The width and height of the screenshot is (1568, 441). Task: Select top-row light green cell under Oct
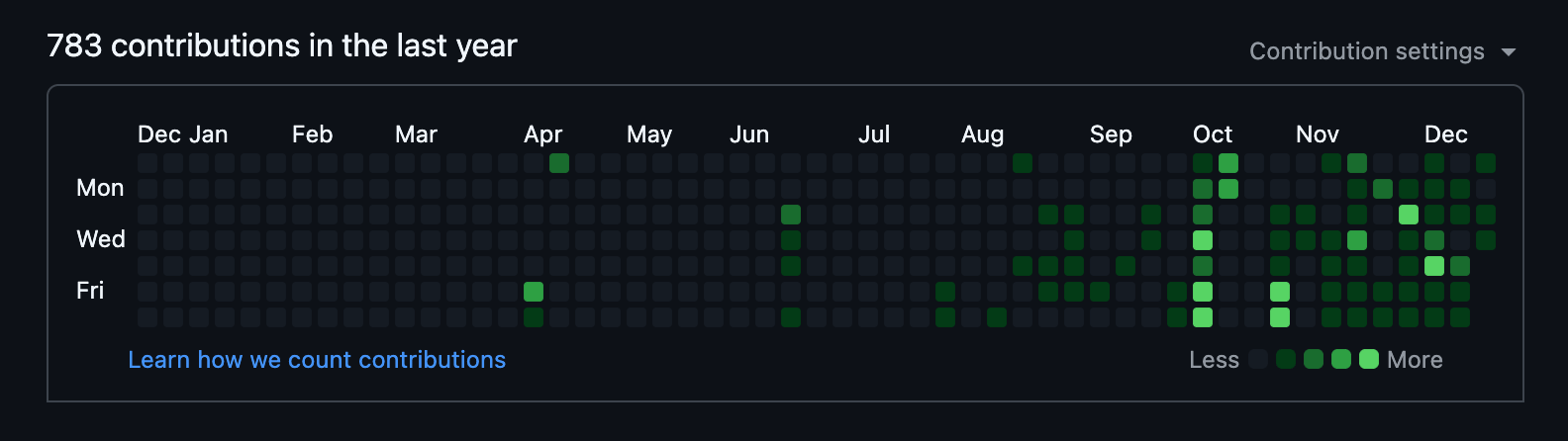click(1228, 163)
